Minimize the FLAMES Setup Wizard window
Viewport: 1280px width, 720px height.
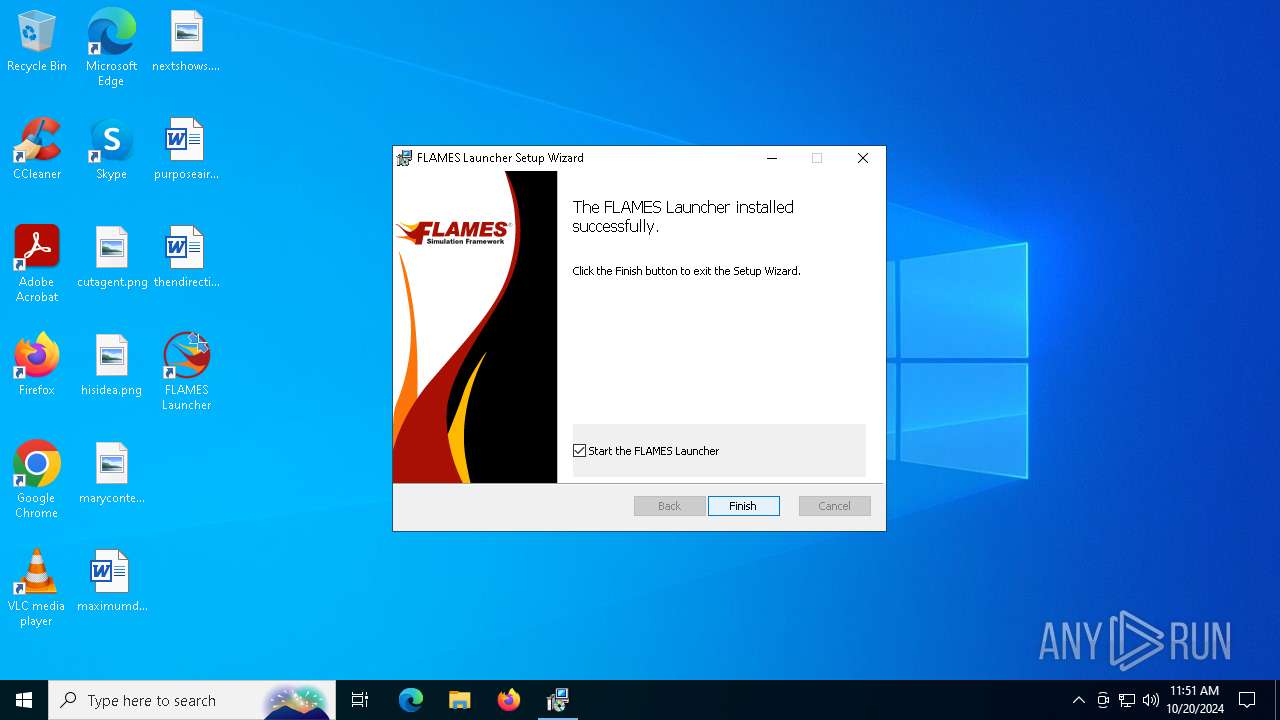coord(772,158)
